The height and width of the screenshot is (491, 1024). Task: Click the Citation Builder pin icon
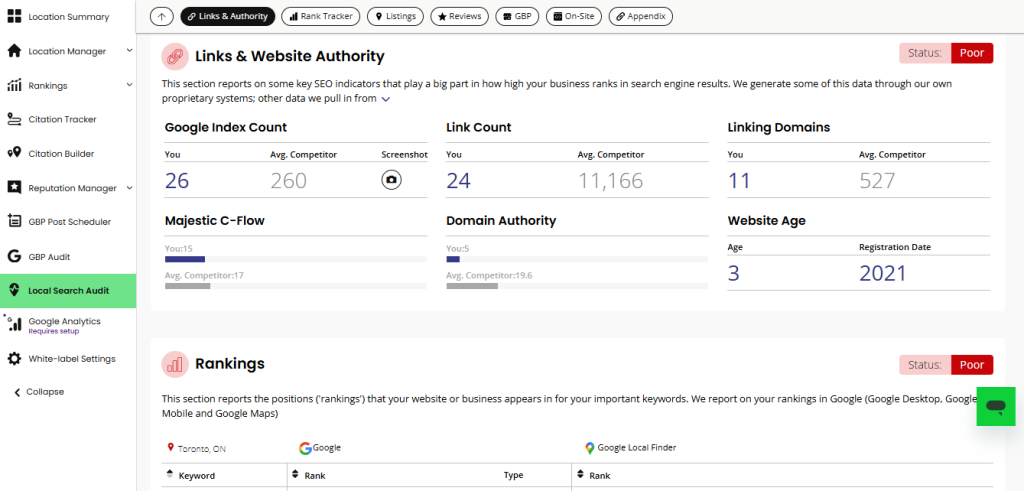[x=14, y=153]
